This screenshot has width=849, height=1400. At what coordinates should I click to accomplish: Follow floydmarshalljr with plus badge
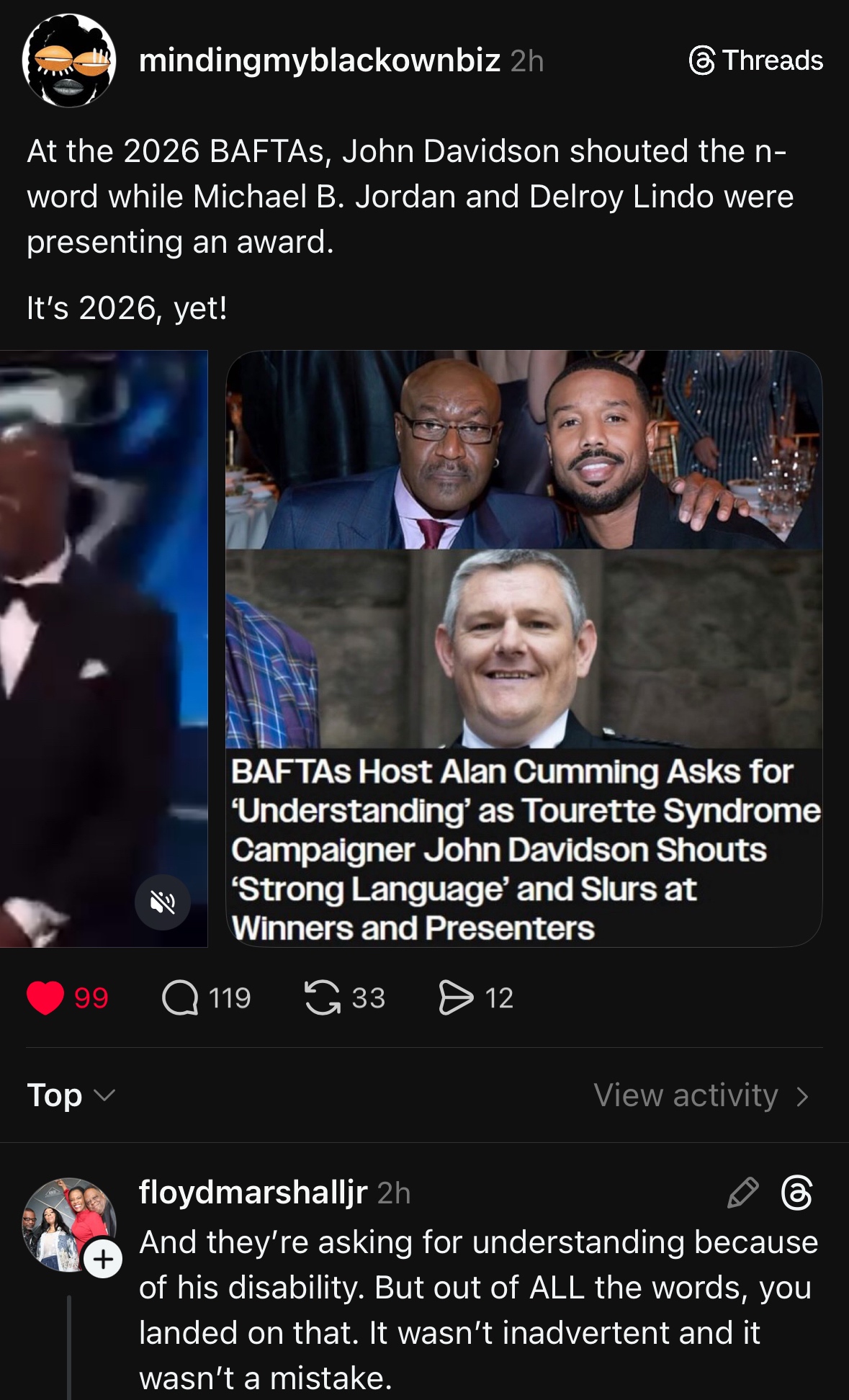103,1259
